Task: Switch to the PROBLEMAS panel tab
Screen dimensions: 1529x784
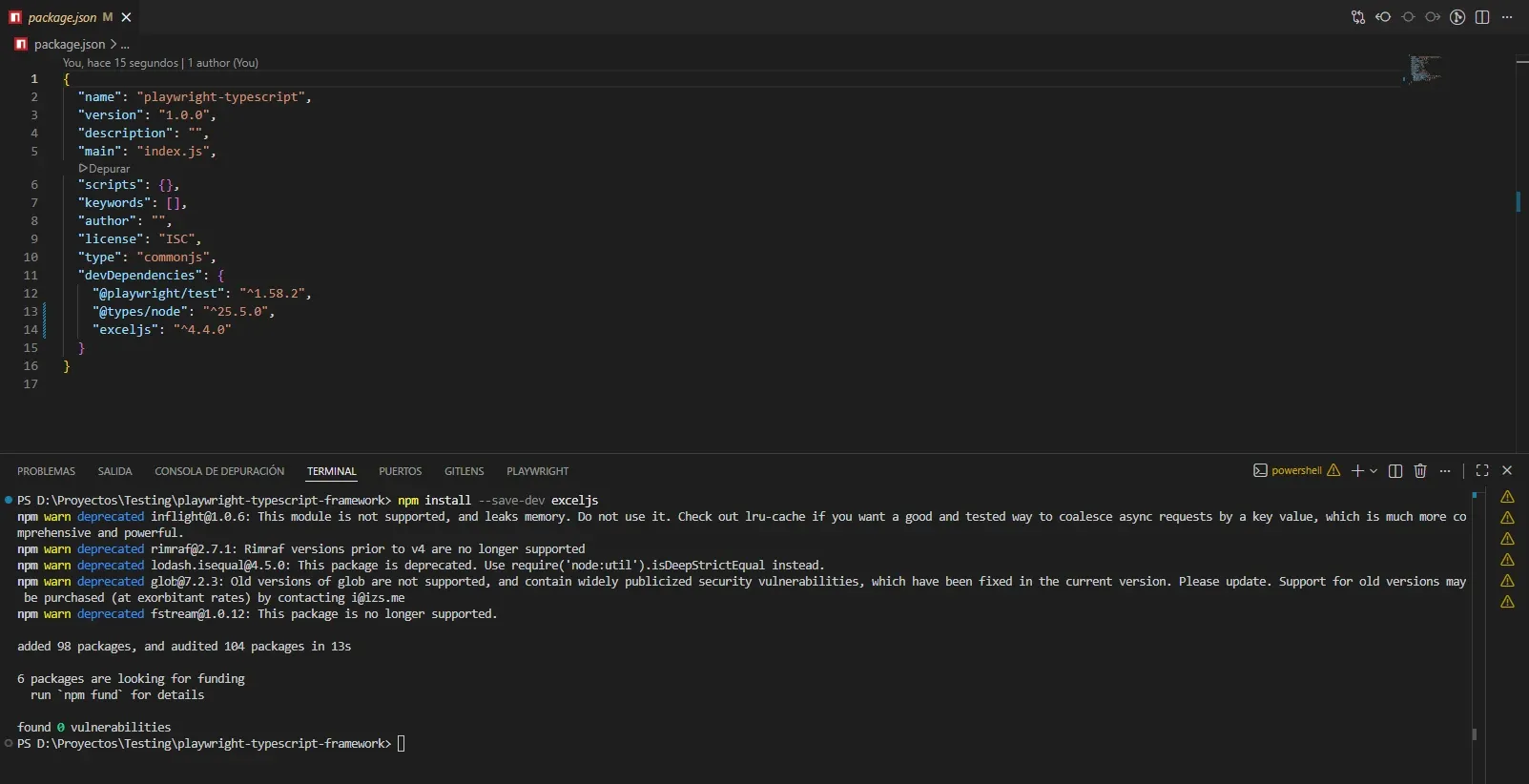Action: click(x=46, y=471)
